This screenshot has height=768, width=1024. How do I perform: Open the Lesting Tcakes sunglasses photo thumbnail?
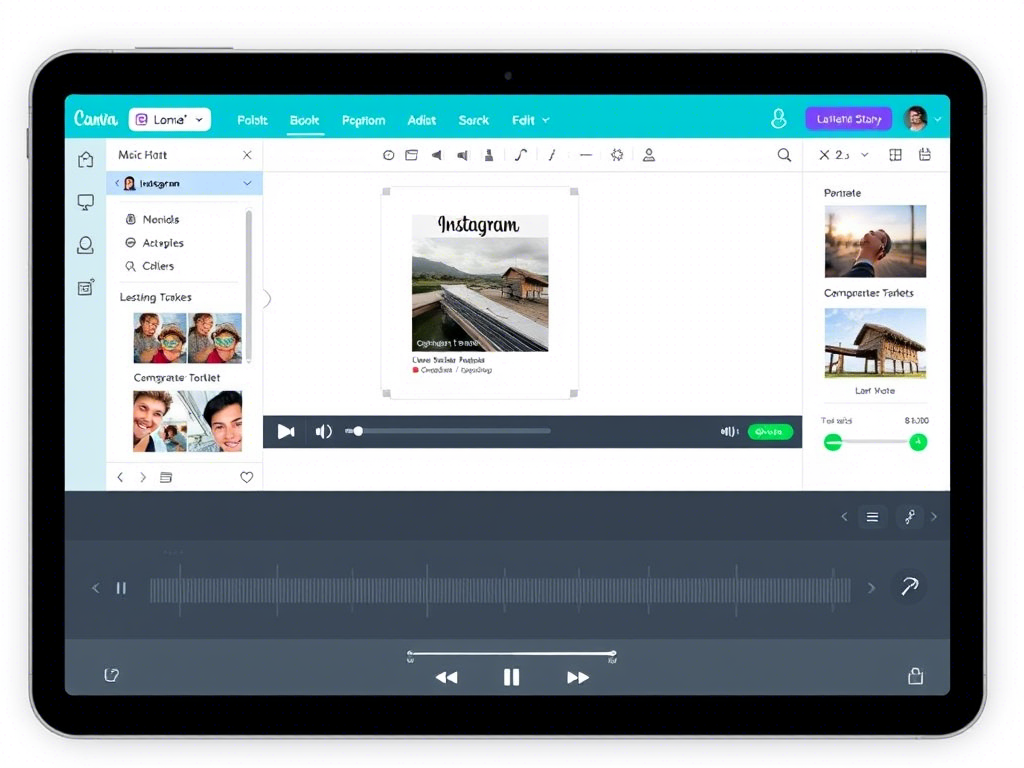pyautogui.click(x=187, y=338)
